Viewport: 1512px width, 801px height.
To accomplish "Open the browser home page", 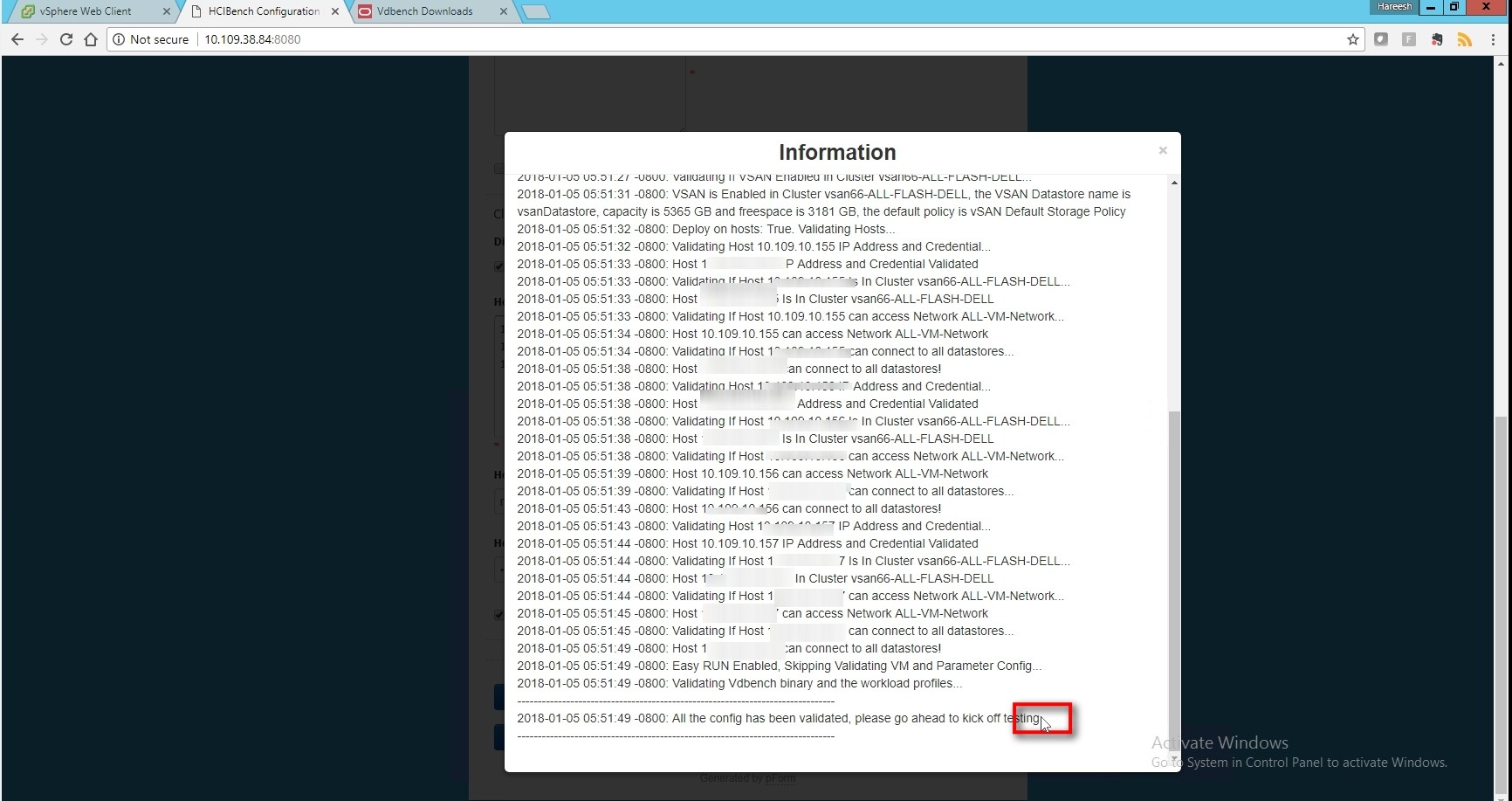I will coord(91,39).
